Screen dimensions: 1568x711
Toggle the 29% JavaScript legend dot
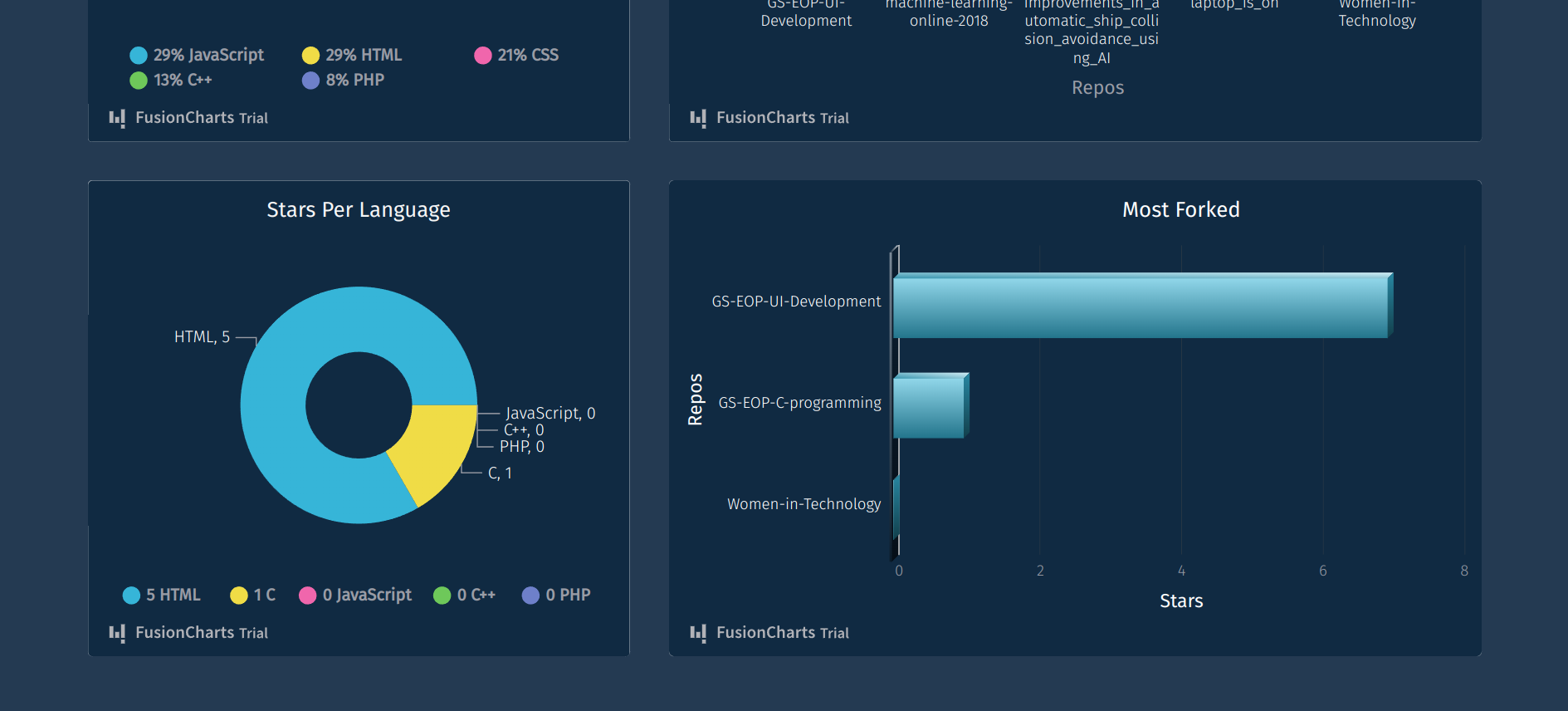139,56
